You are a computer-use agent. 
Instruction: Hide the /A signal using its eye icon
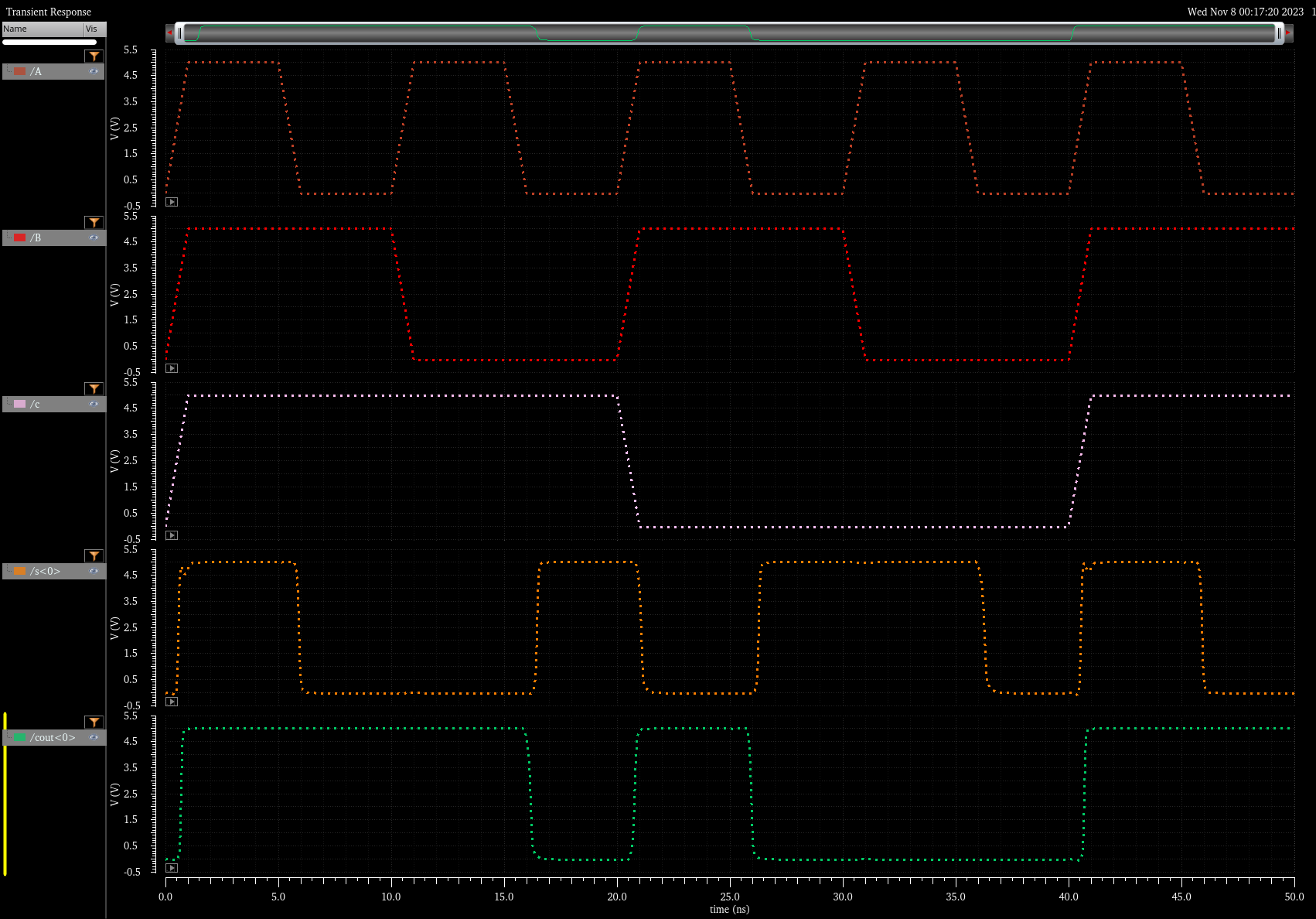pos(94,71)
